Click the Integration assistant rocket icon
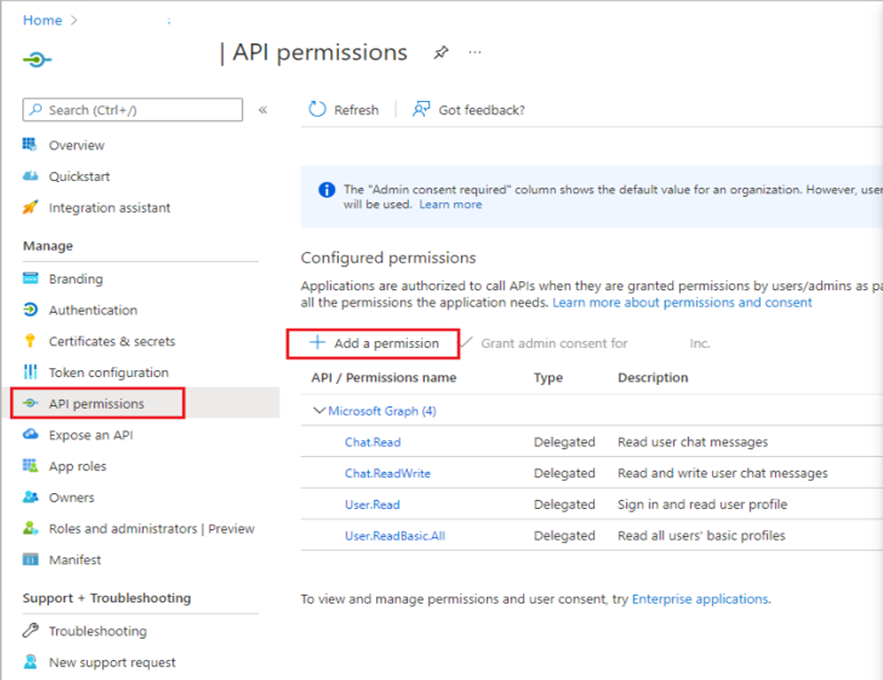The height and width of the screenshot is (680, 883). (x=30, y=208)
